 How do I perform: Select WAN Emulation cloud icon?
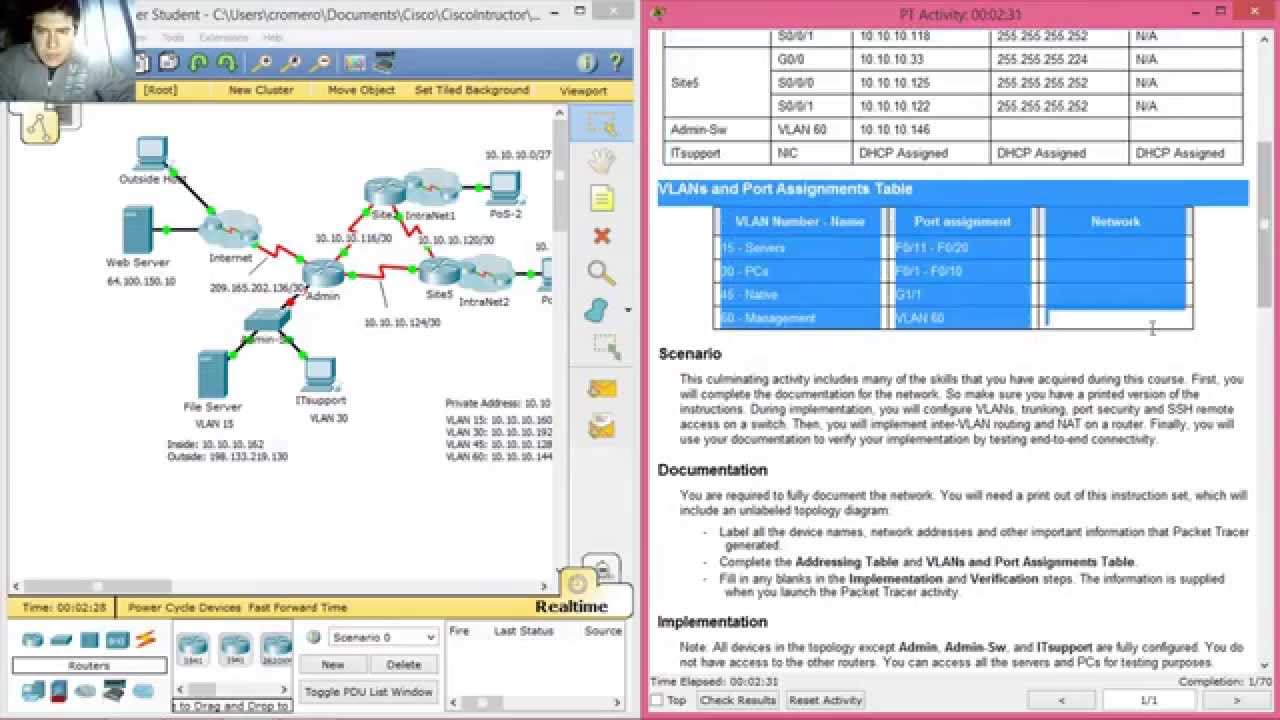[x=86, y=690]
